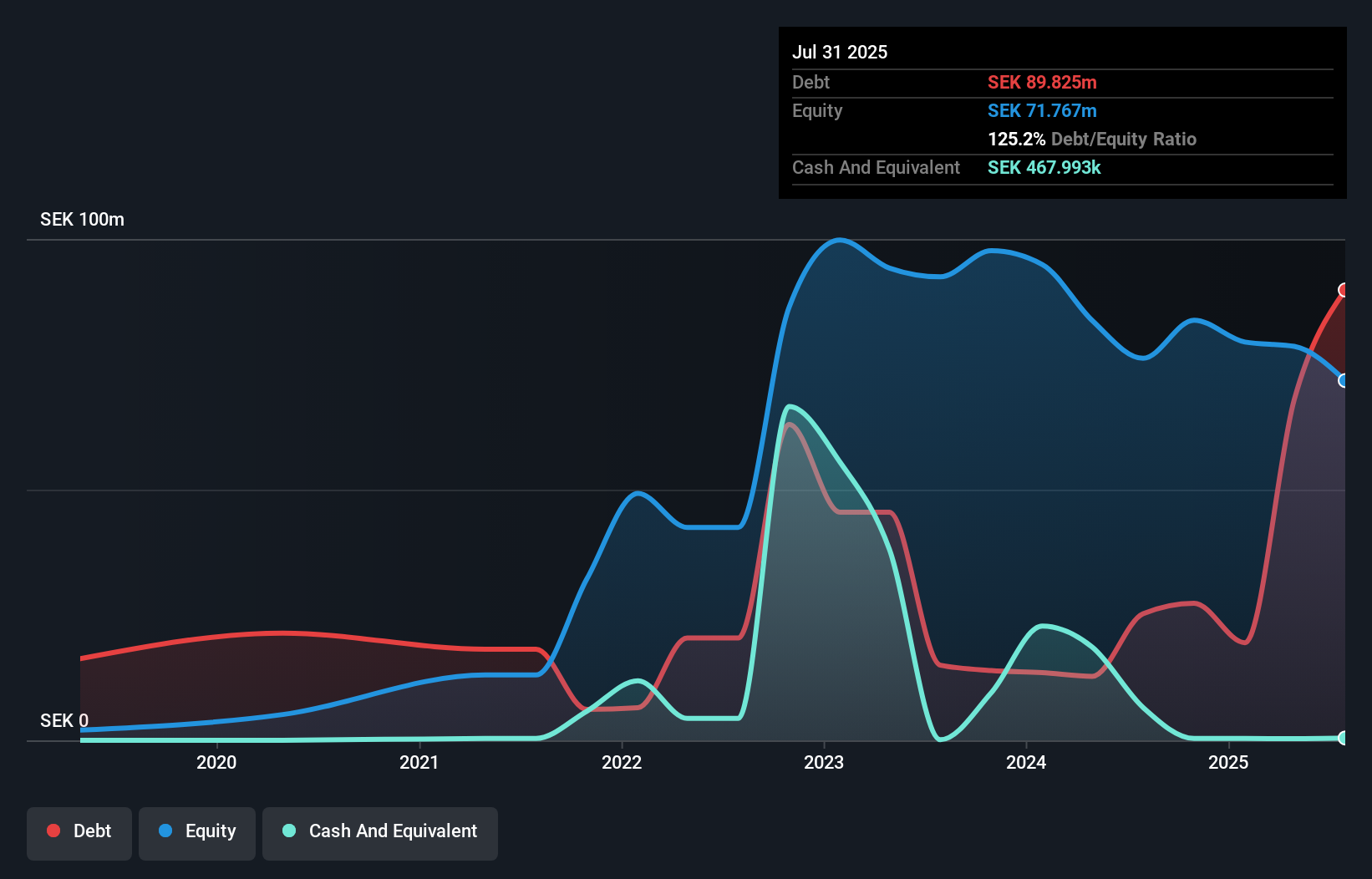Select the blue Equity endpoint marker on the chart
The image size is (1372, 879).
click(1344, 381)
